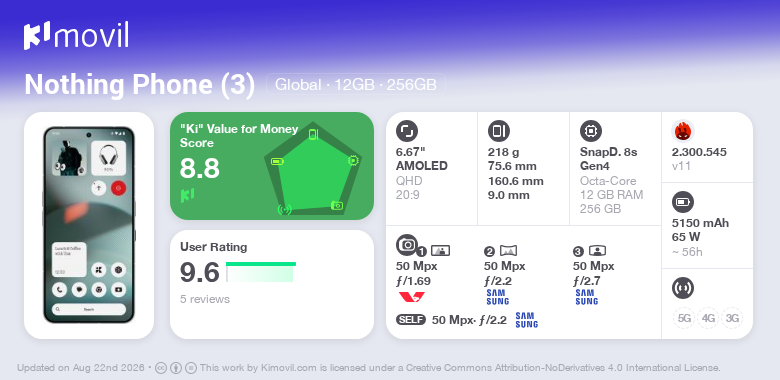Click the ultrawide camera icon number 2
Screen dimensions: 780x380
[508, 251]
